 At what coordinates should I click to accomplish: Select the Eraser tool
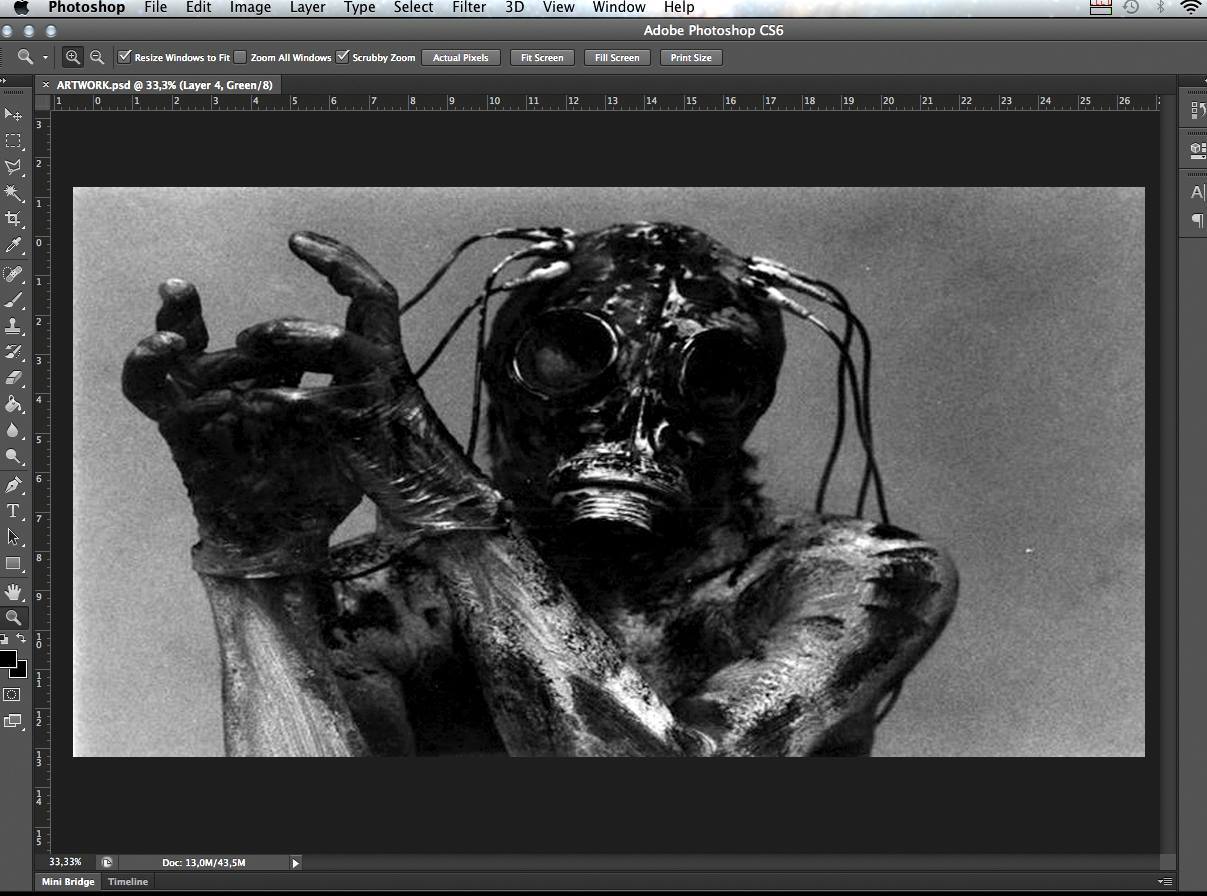[x=13, y=378]
